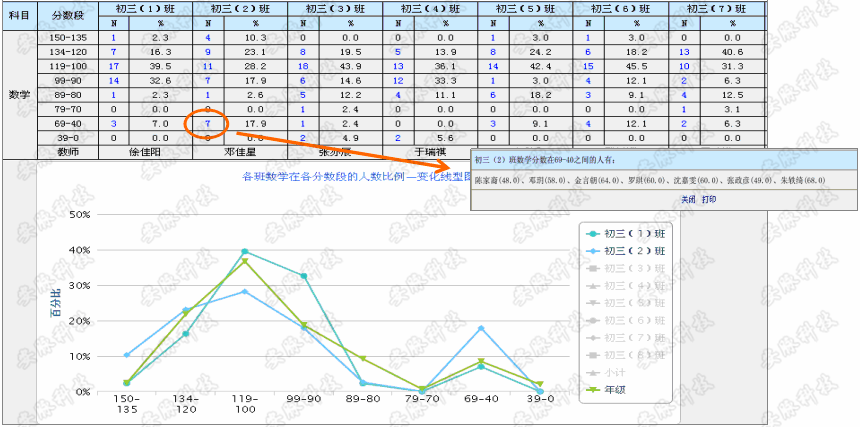Click the 数学 subject cell

(x=18, y=95)
